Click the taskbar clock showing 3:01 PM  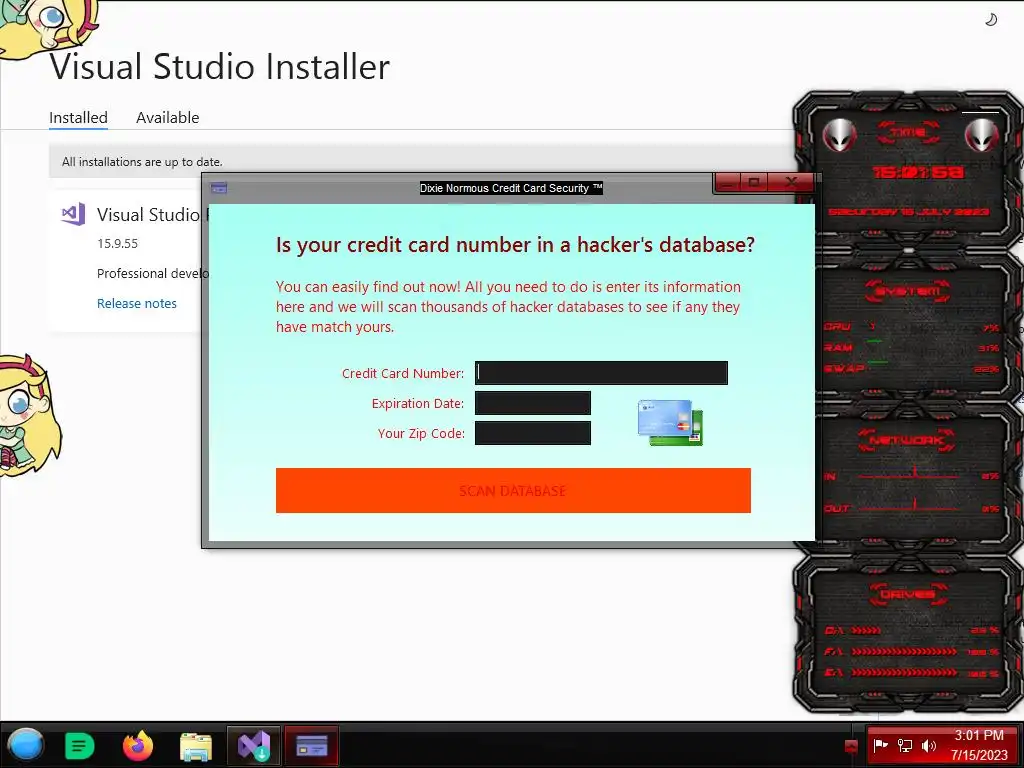click(979, 745)
